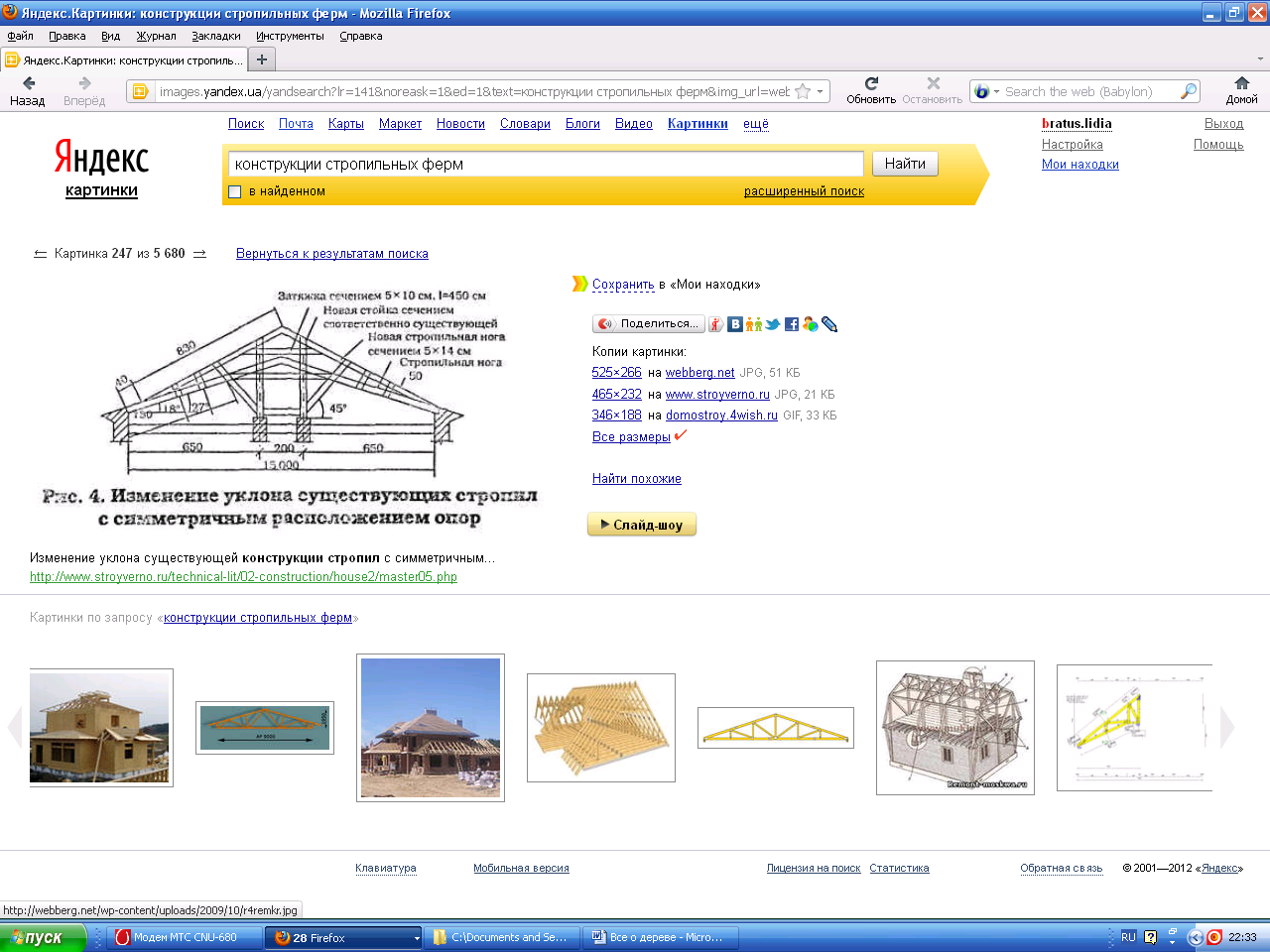This screenshot has height=952, width=1270.
Task: Go to previous image arrow before Картинка 247
Action: (40, 254)
